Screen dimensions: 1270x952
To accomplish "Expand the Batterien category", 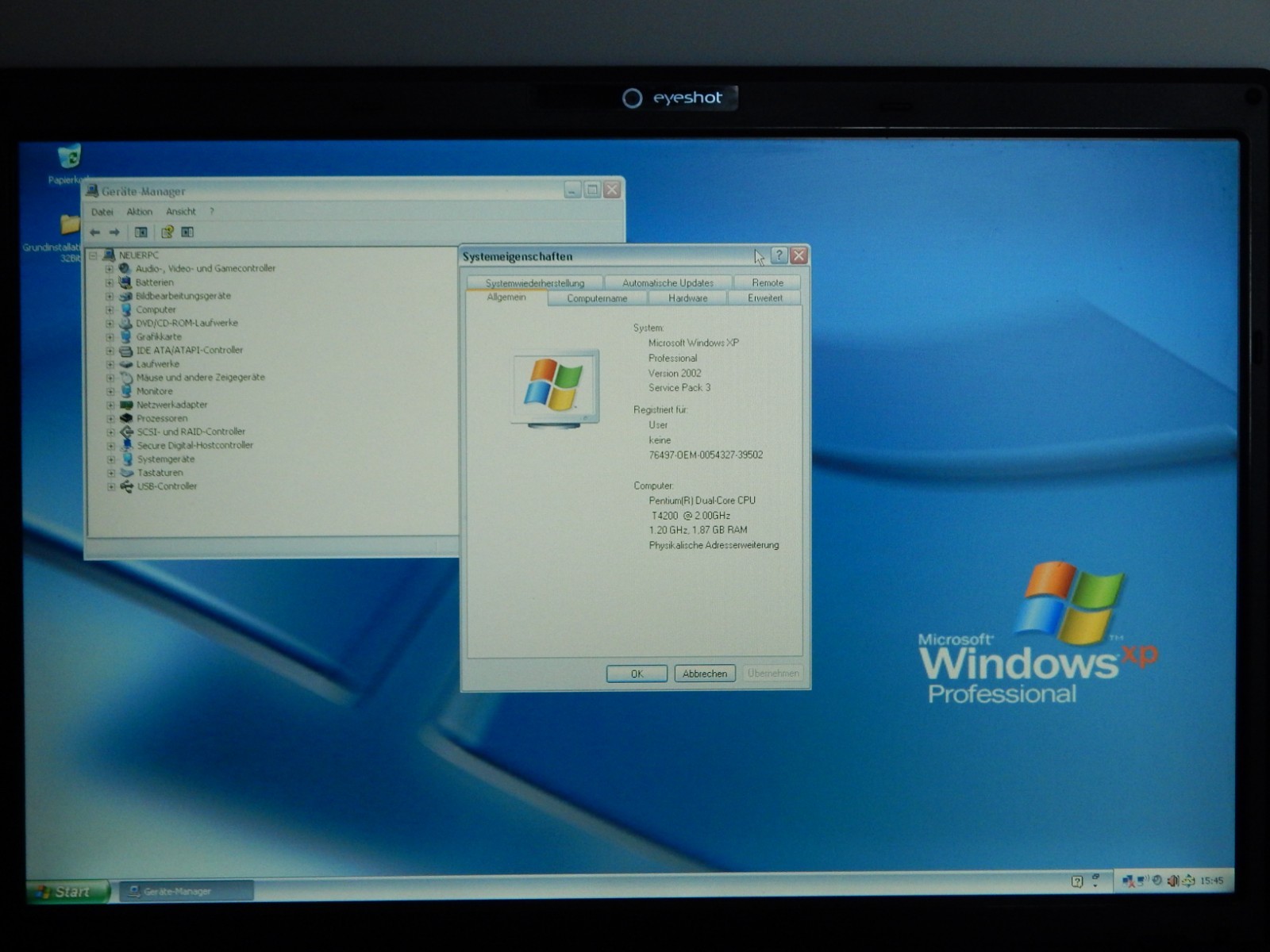I will click(x=110, y=282).
